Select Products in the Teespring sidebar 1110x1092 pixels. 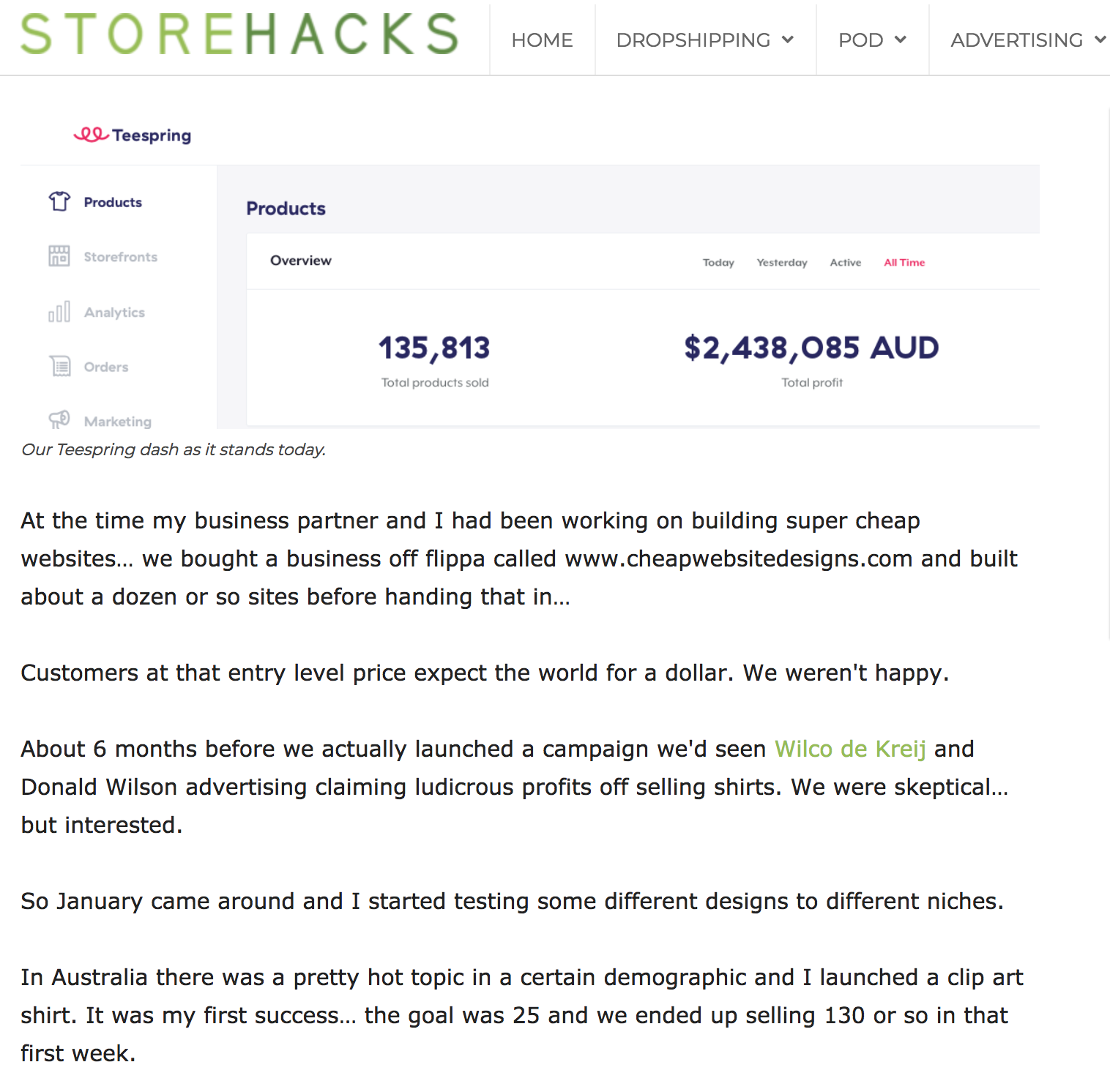113,202
